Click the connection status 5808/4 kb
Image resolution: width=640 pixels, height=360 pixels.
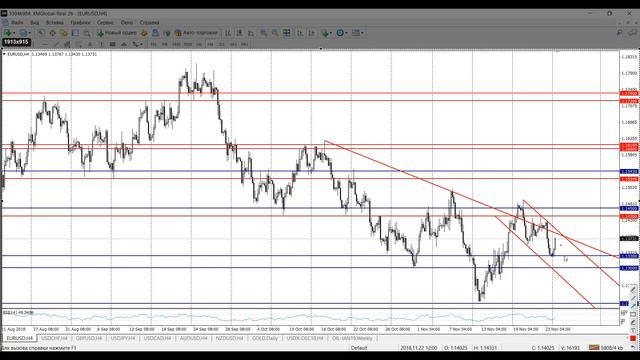click(x=606, y=348)
